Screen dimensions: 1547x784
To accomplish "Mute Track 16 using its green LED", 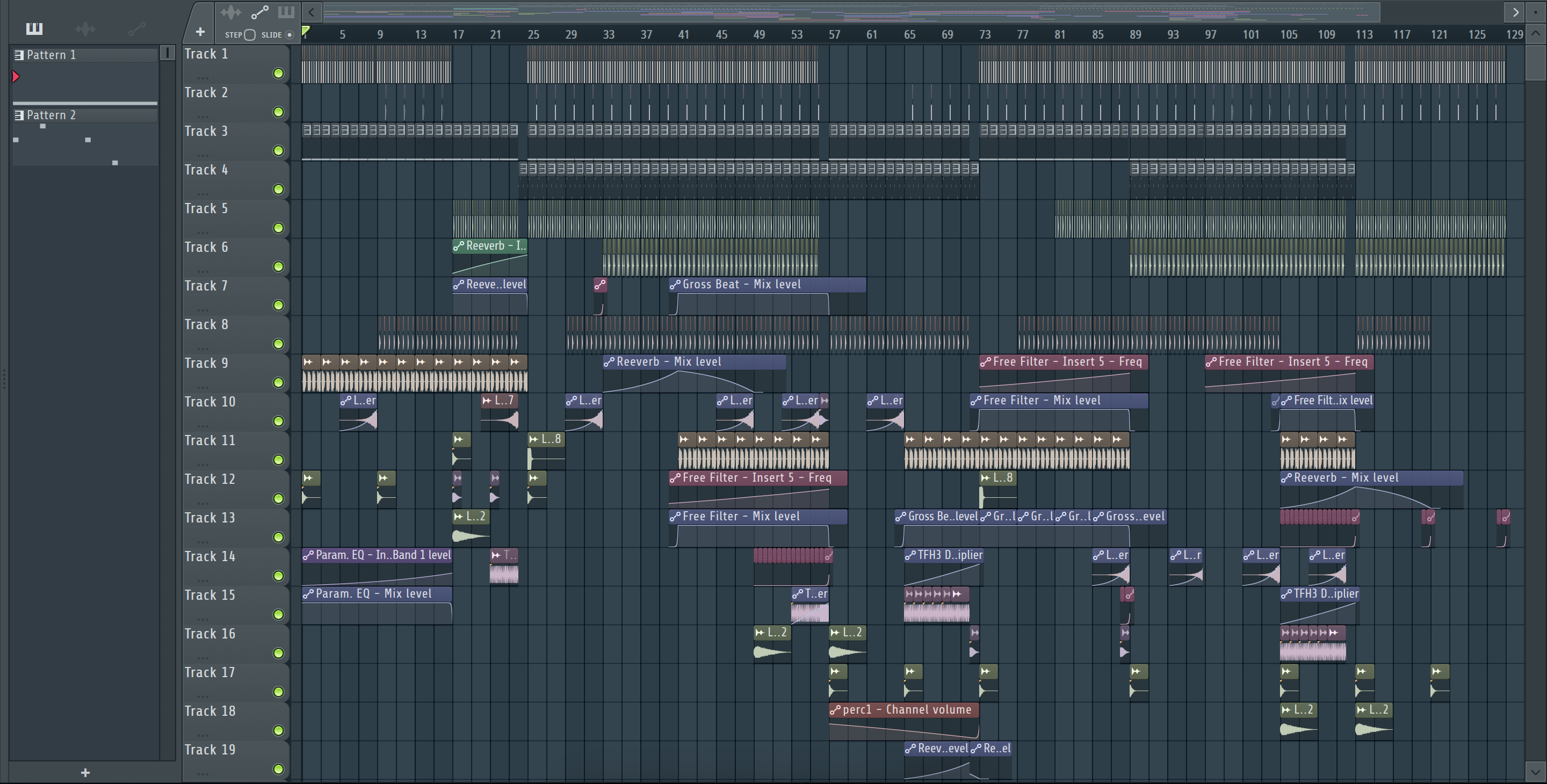I will click(x=278, y=653).
